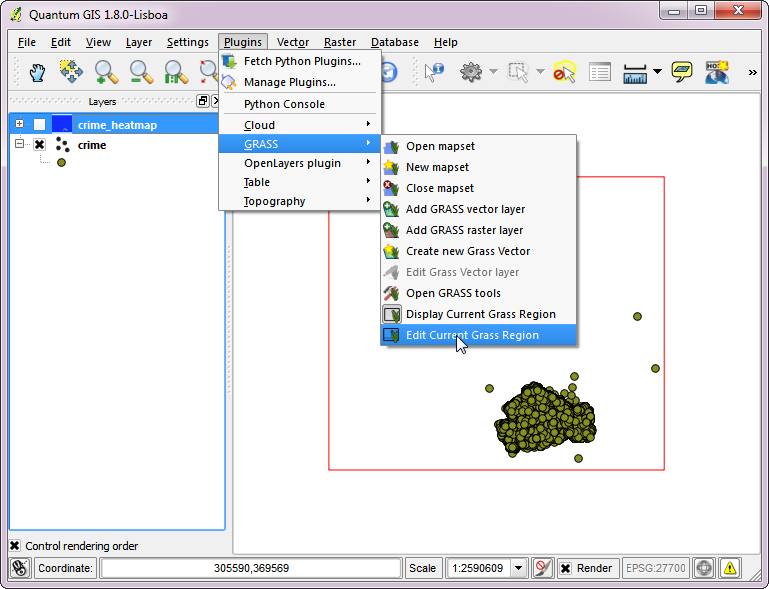Open the File menu
This screenshot has width=769, height=589.
[26, 42]
